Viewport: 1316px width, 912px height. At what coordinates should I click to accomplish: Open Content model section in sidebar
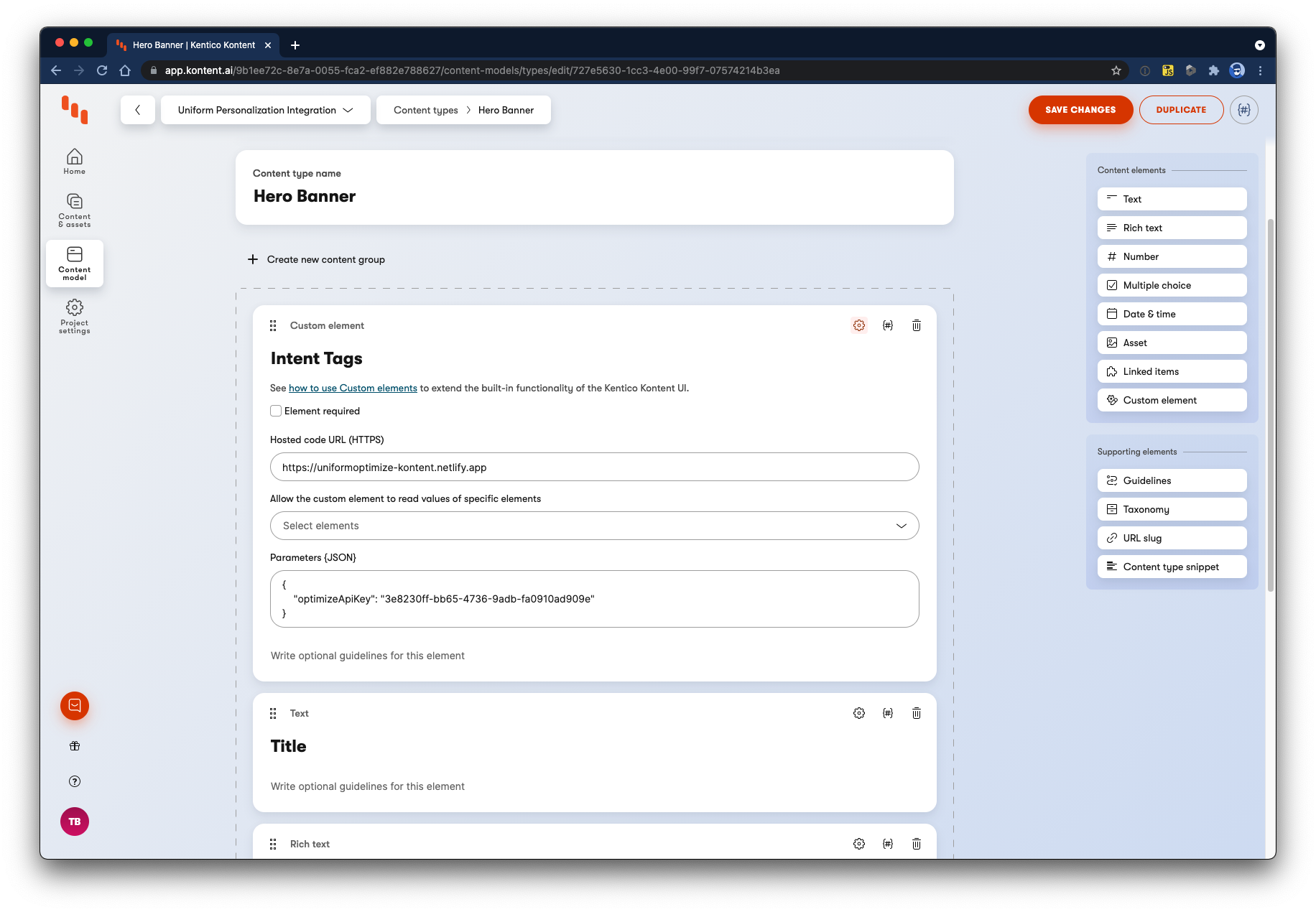pos(75,264)
